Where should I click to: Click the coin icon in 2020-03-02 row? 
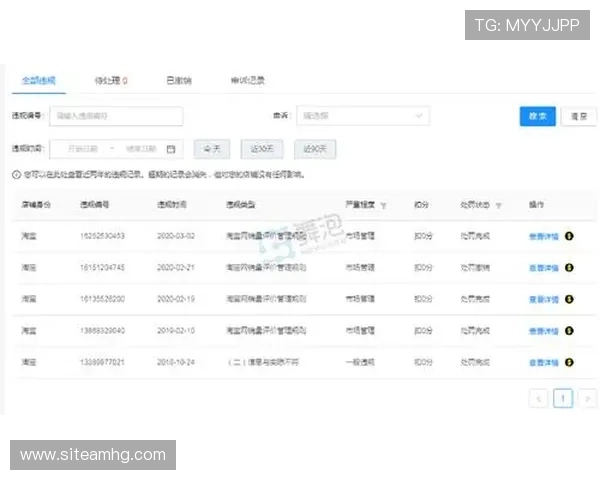click(569, 236)
